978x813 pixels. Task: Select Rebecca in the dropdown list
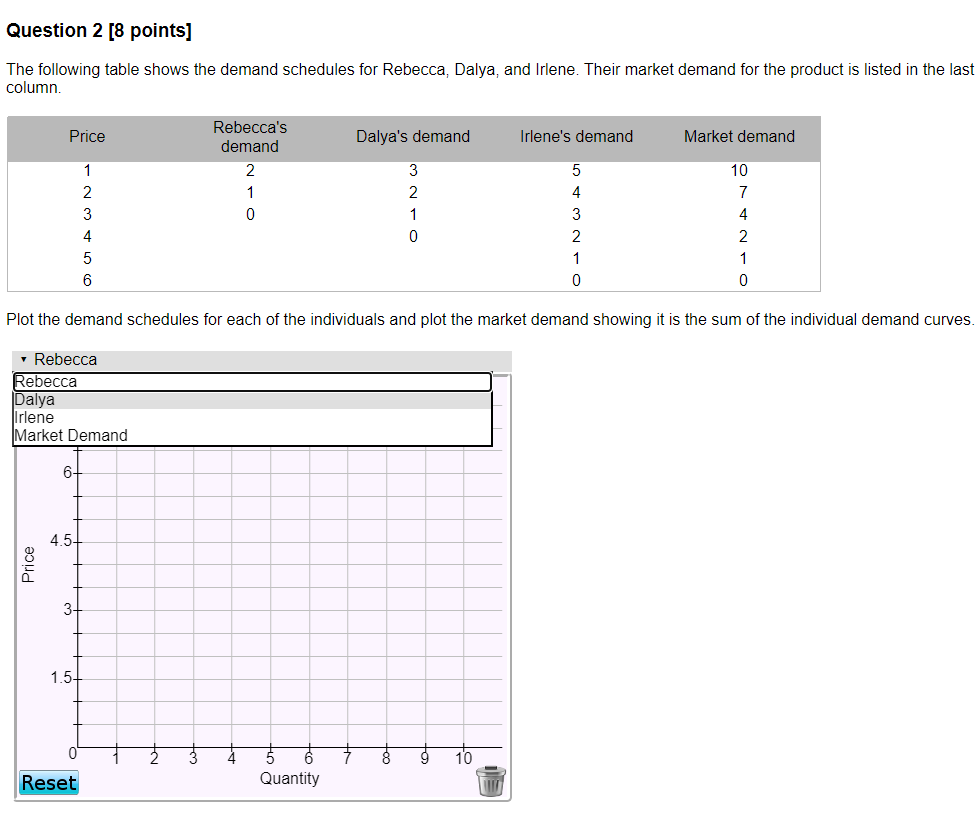253,381
